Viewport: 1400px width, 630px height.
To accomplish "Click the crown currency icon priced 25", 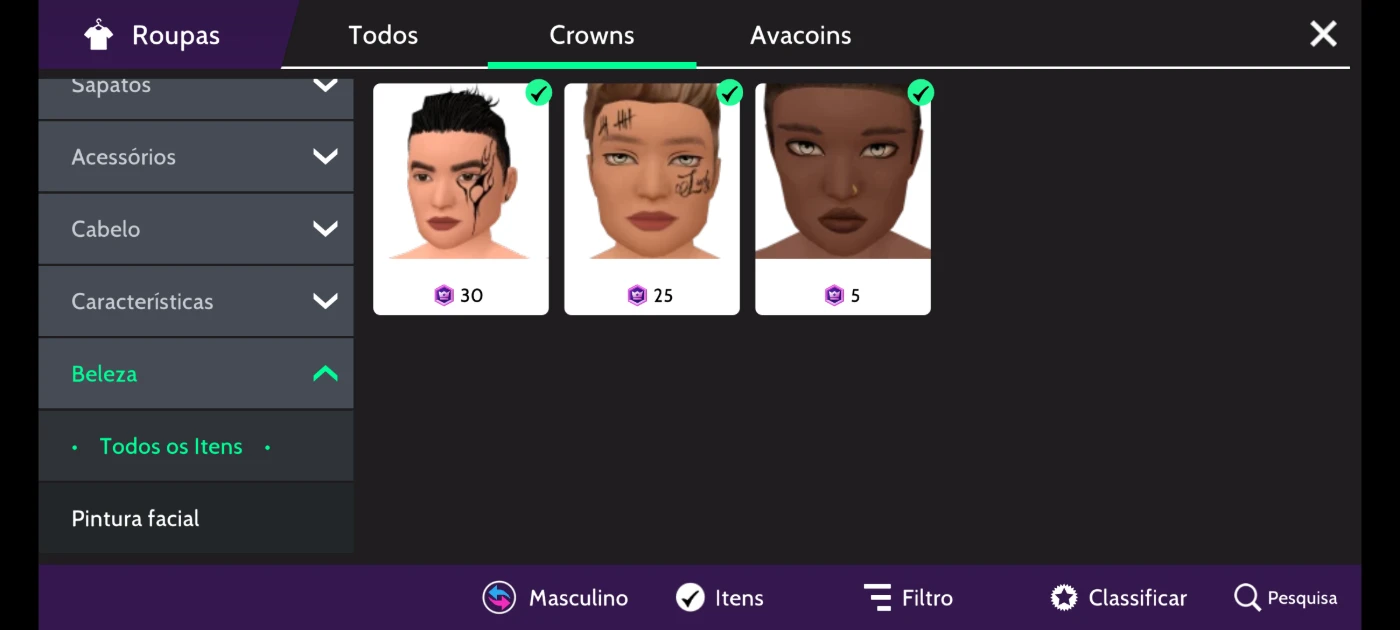I will click(637, 295).
